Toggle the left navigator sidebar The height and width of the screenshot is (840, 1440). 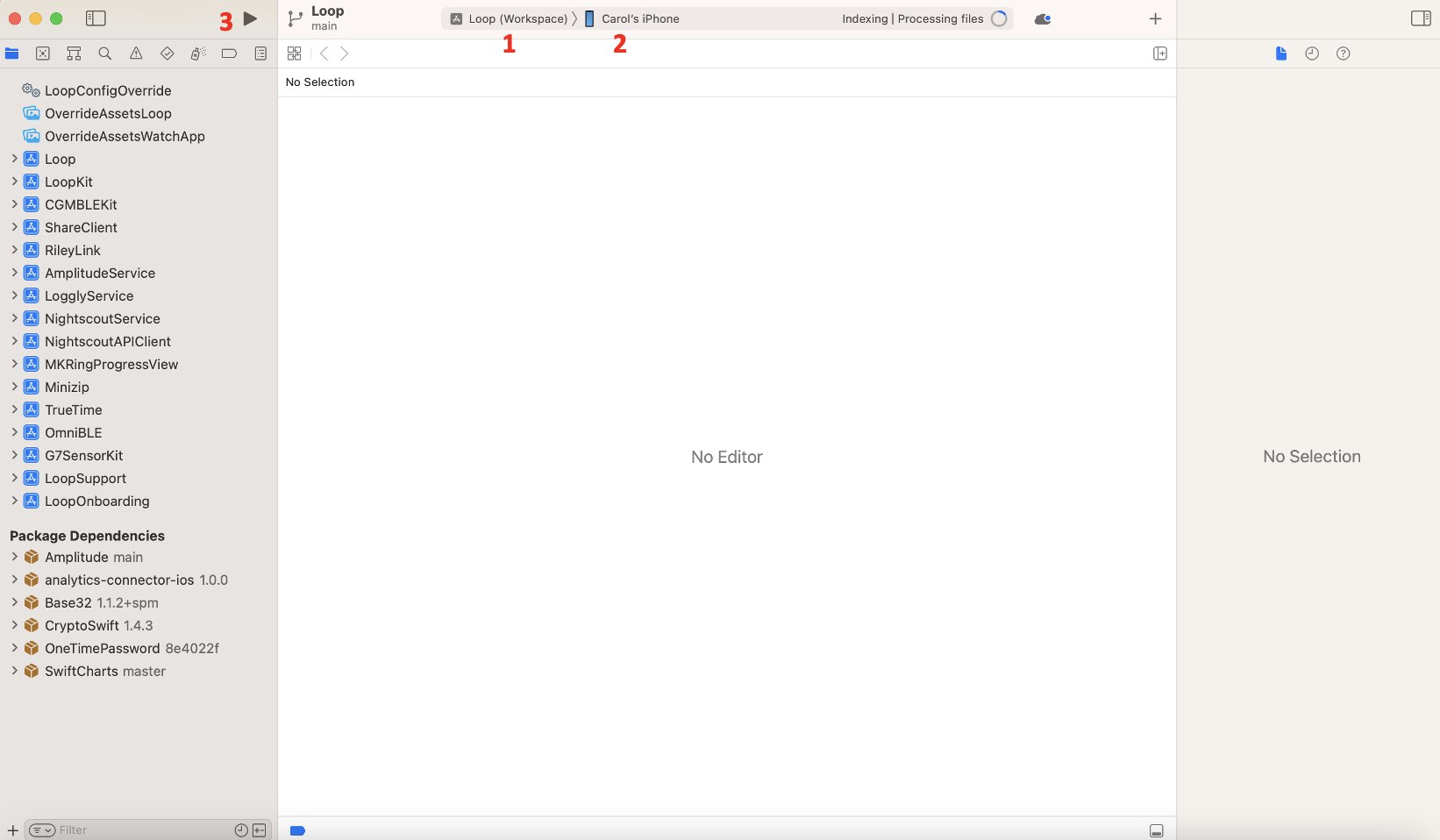coord(96,18)
